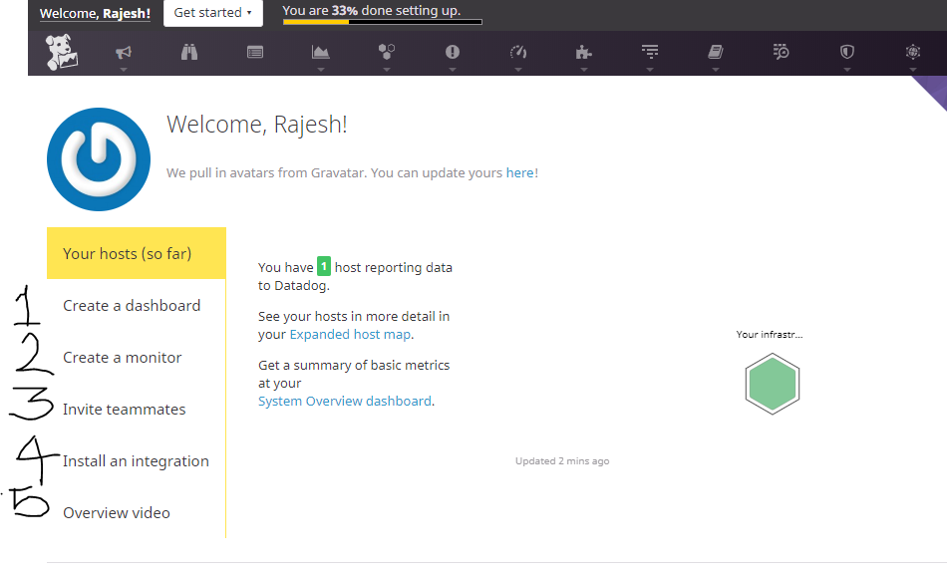Click the green host hexagon
This screenshot has height=571, width=947.
(x=772, y=384)
